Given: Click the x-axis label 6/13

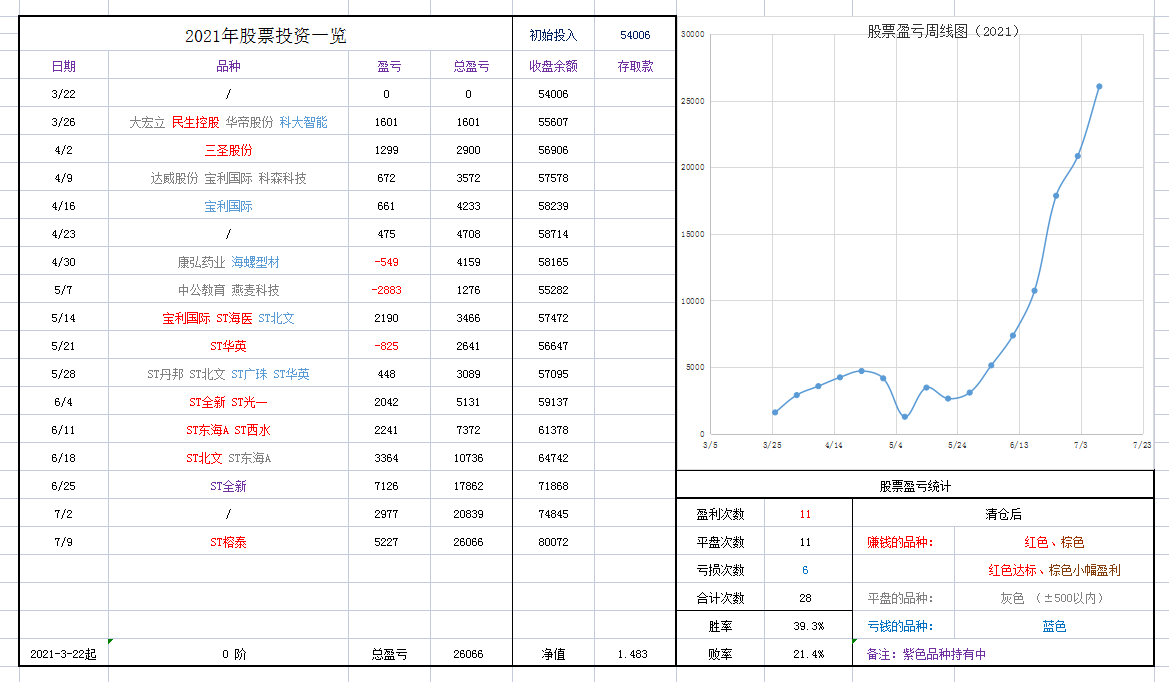Looking at the screenshot, I should (x=1018, y=445).
